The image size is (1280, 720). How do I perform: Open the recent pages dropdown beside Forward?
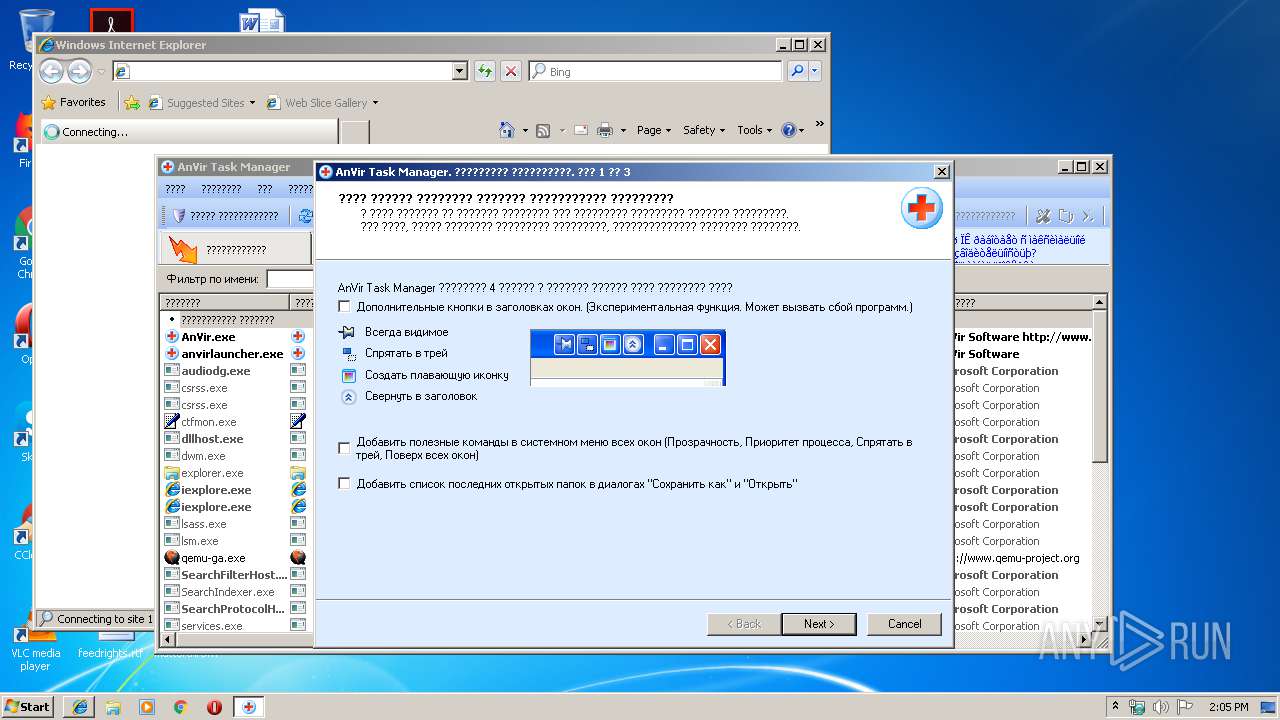click(101, 72)
